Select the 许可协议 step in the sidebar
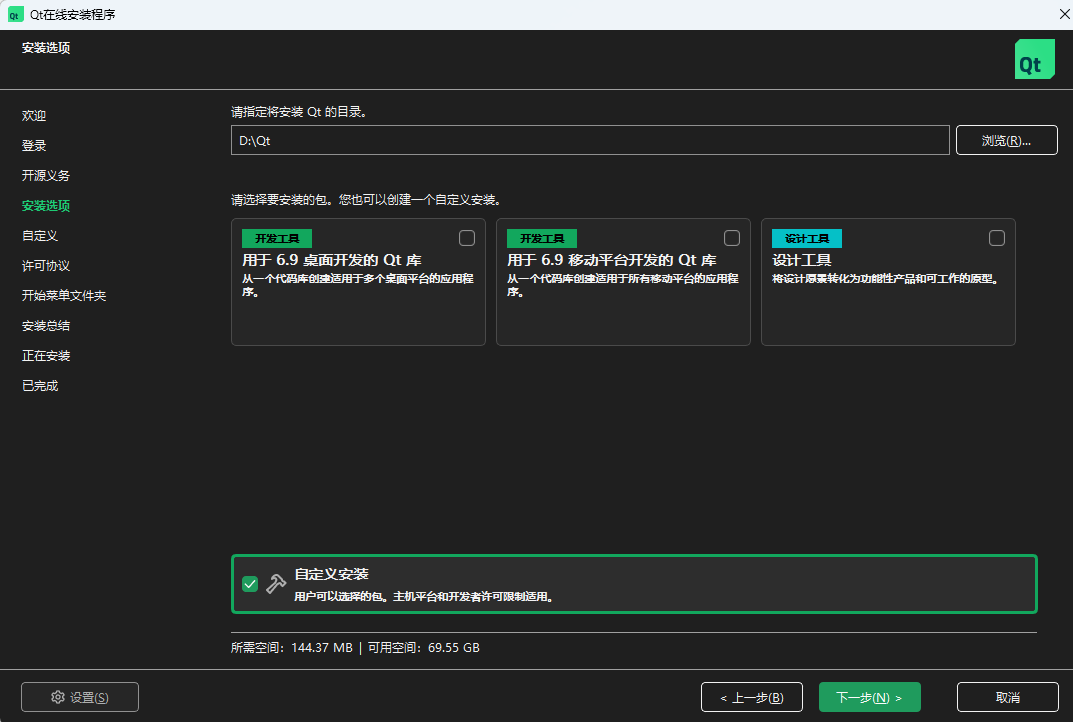 46,266
